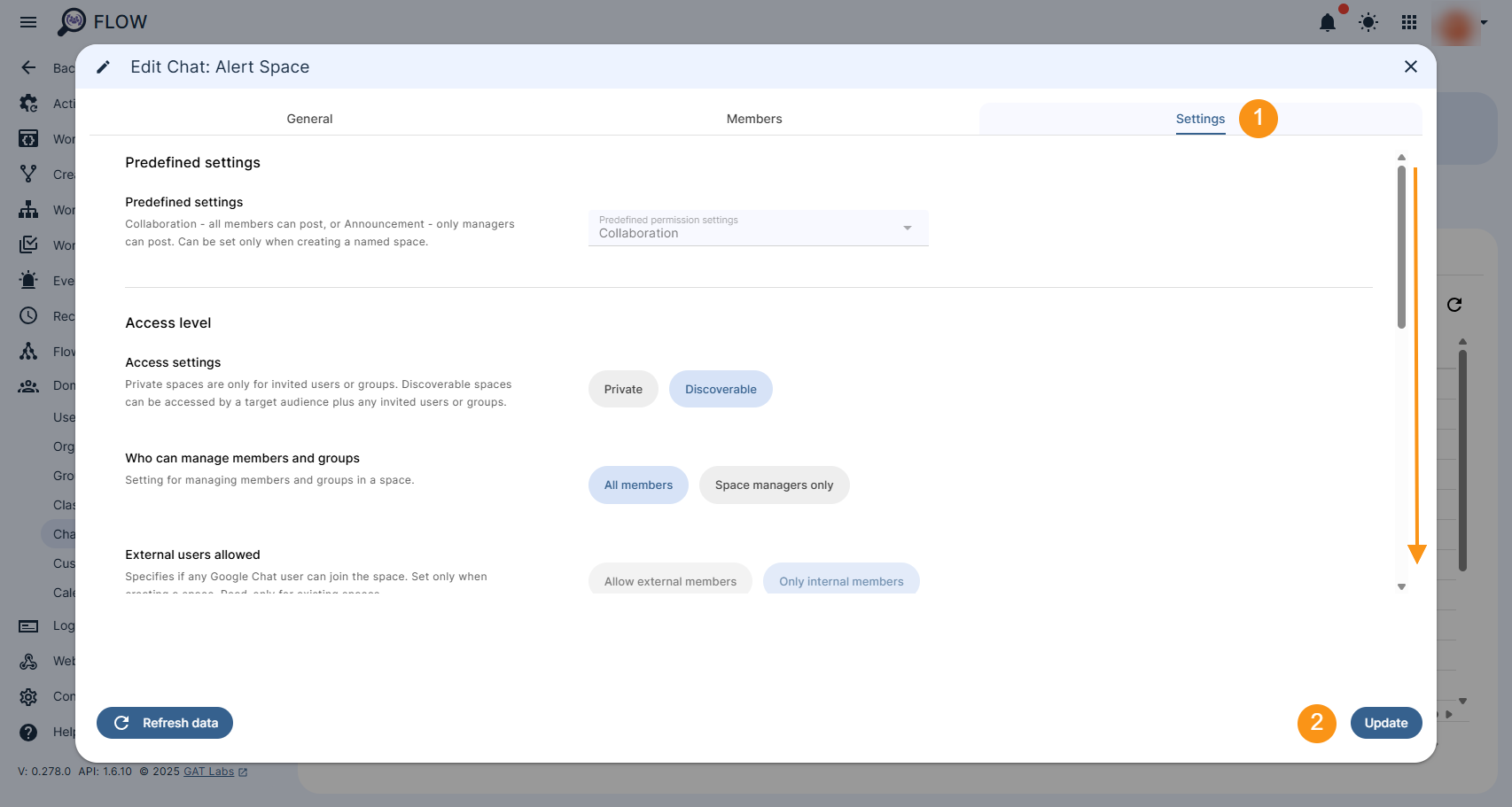Screen dimensions: 1512x807
Task: Click the notifications bell icon
Action: tap(1327, 23)
